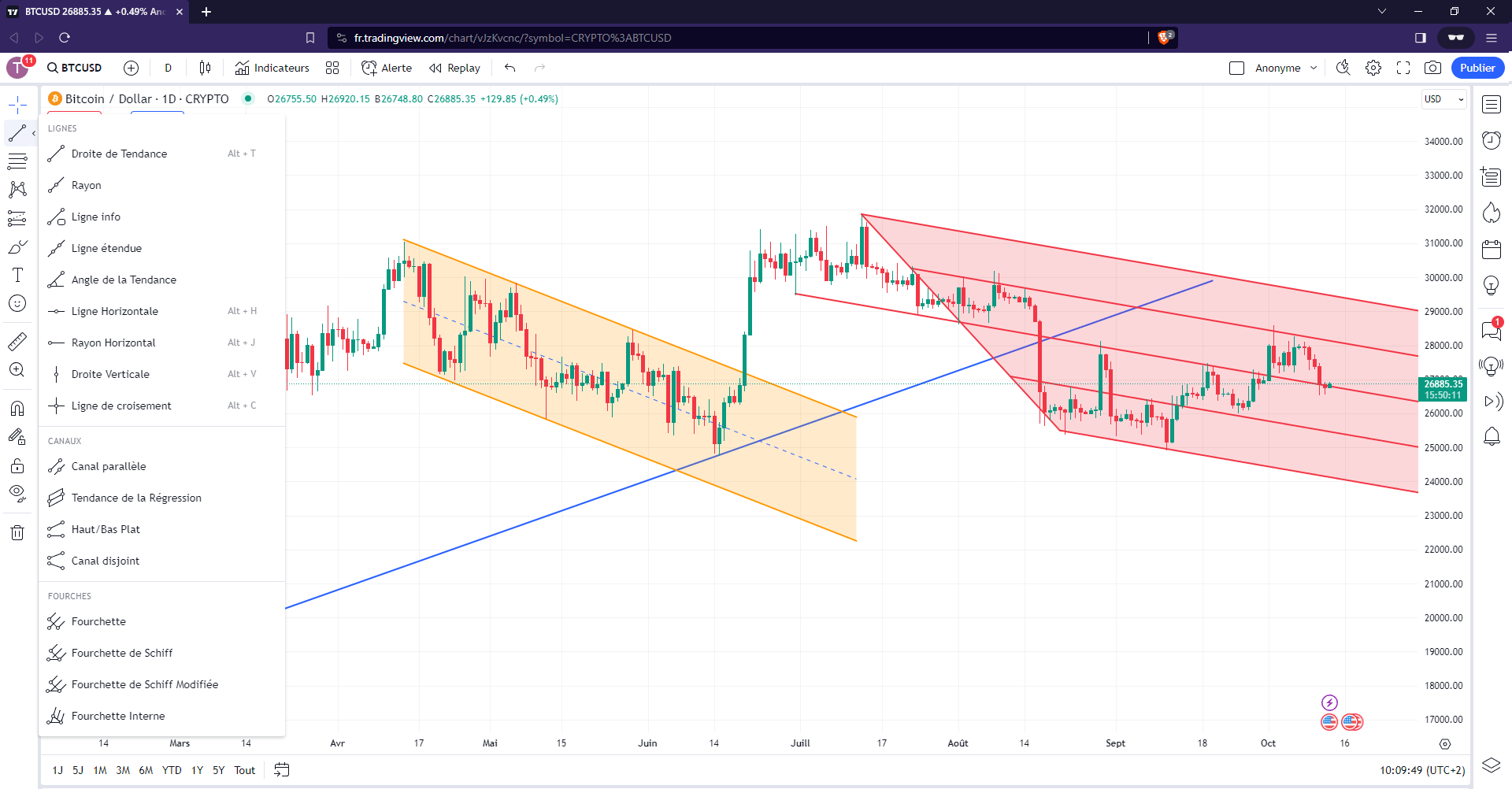Bookmark the page in the address bar
Viewport: 1512px width, 789px height.
310,38
